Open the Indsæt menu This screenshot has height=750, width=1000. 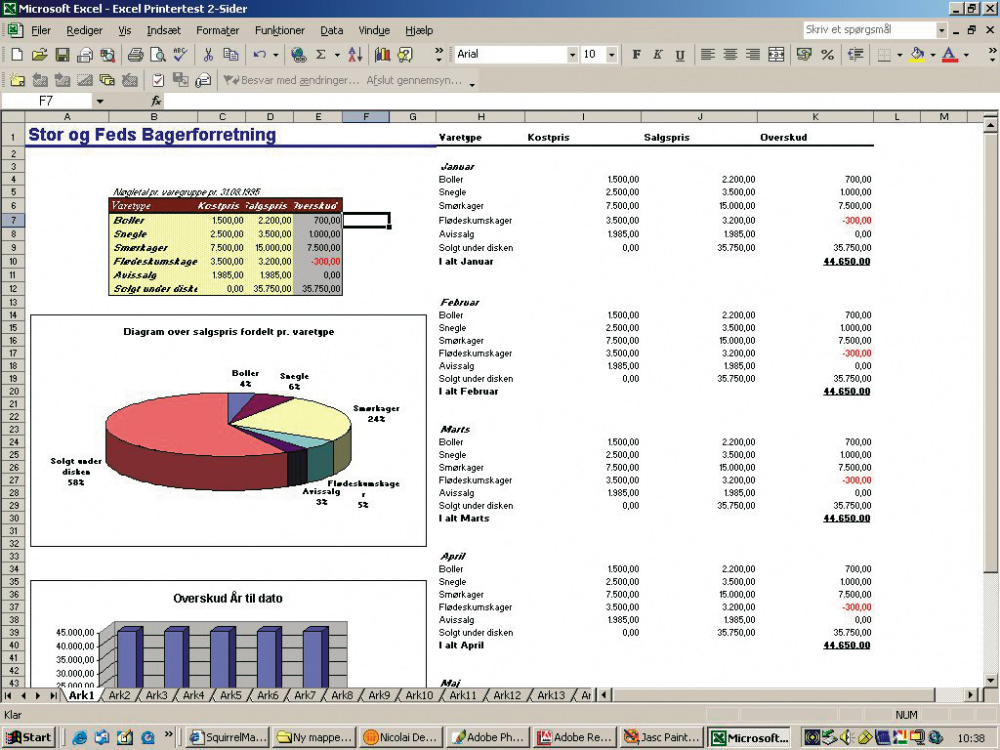(163, 30)
